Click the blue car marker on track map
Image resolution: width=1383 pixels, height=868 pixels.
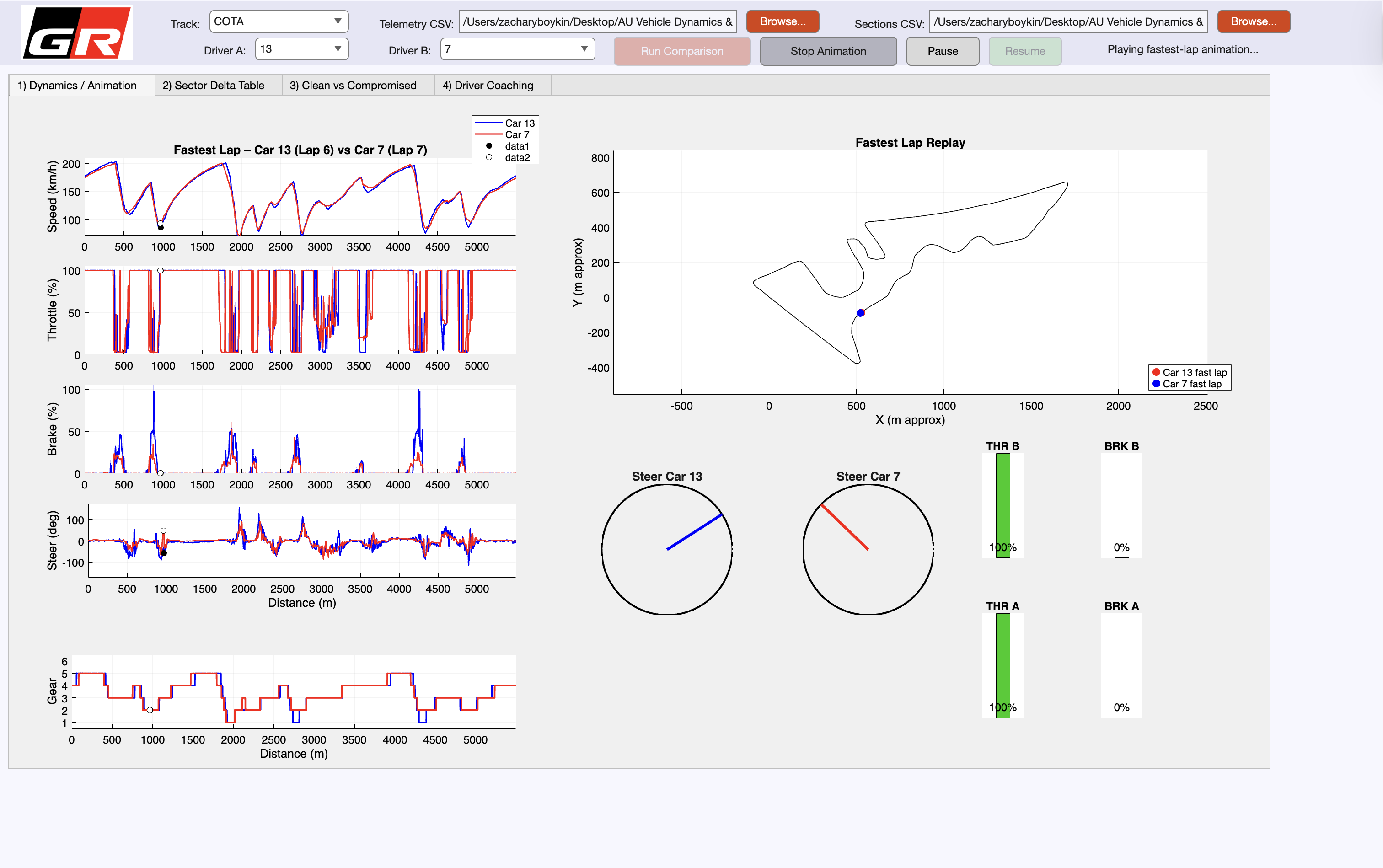tap(860, 313)
